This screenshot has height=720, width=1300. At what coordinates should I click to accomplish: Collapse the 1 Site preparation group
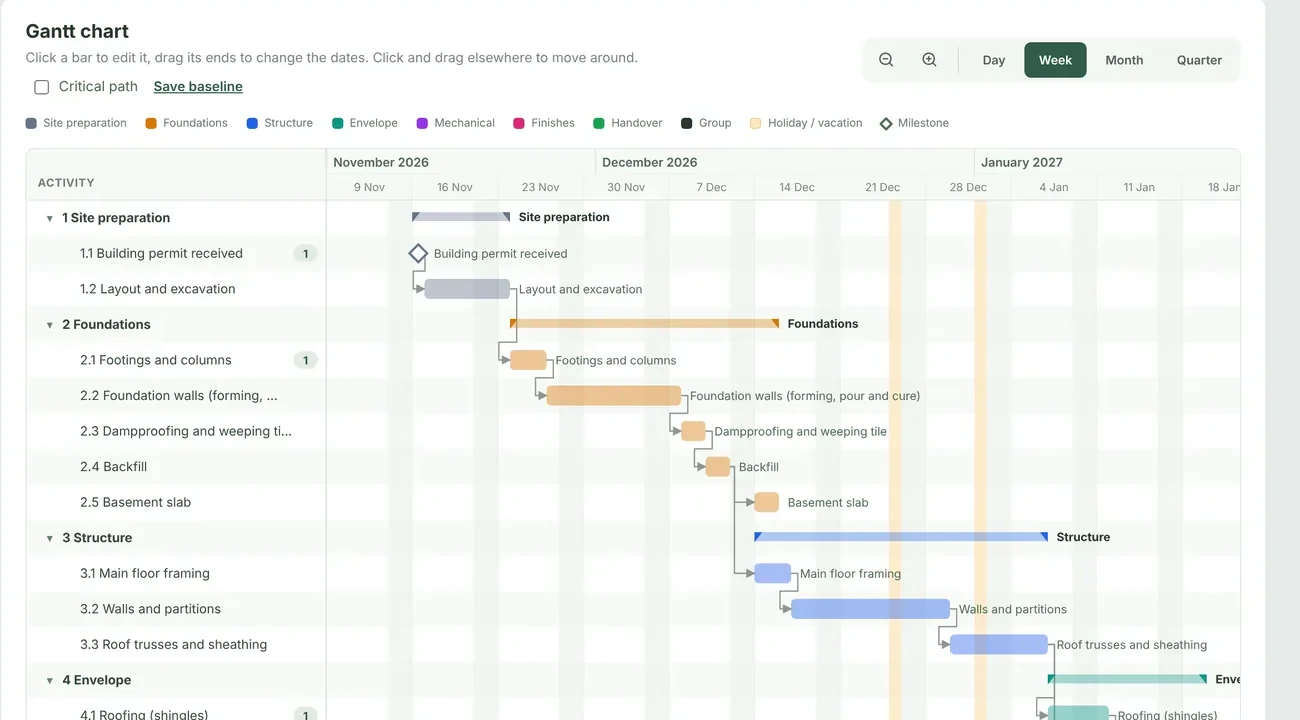tap(50, 218)
